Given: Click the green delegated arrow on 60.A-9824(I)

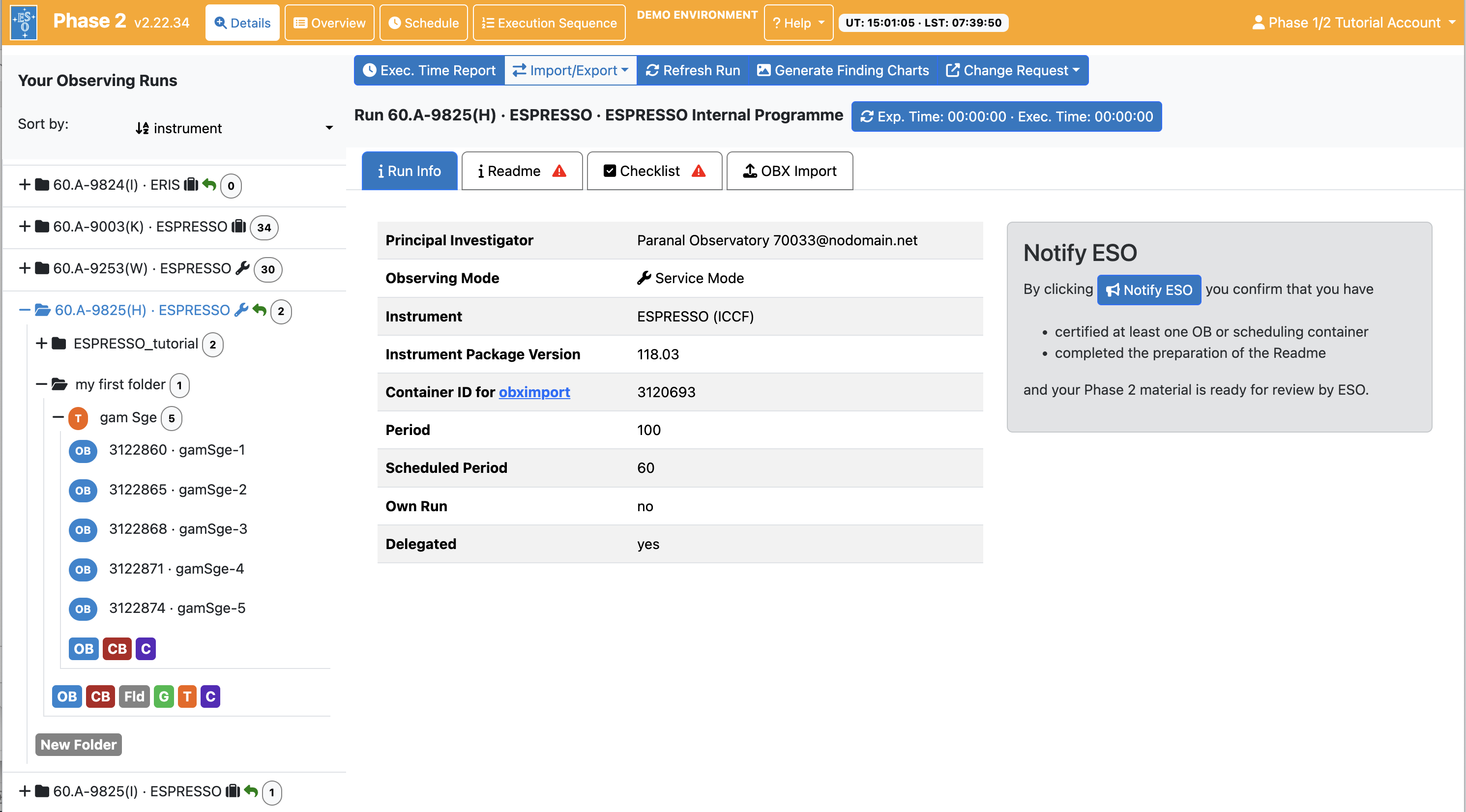Looking at the screenshot, I should (209, 185).
